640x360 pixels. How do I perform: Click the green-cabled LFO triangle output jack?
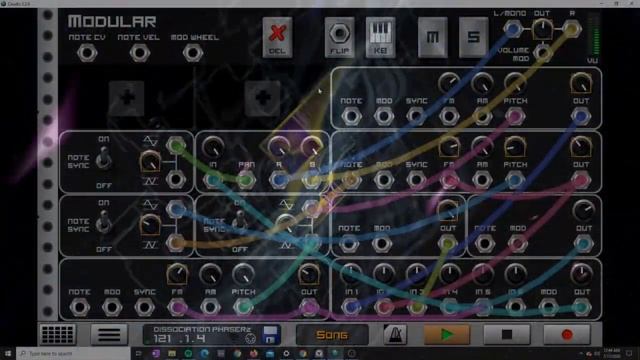(176, 145)
